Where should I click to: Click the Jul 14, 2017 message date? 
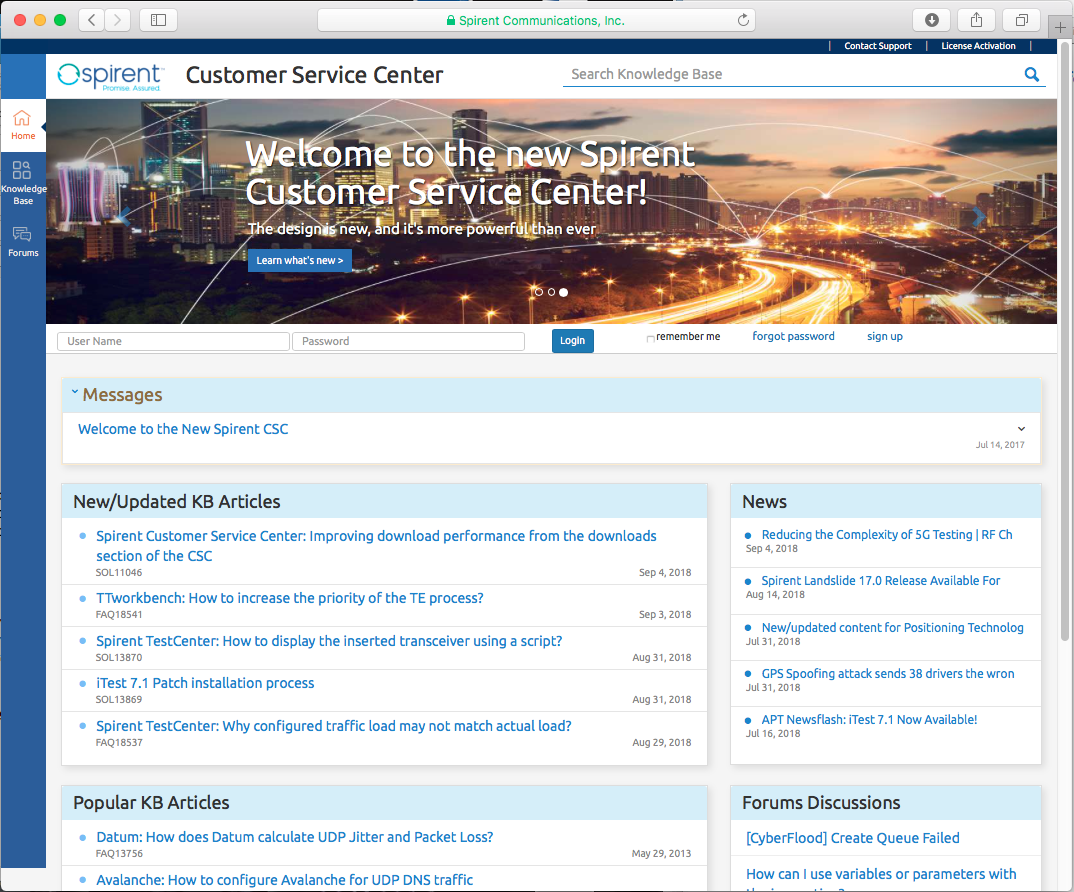coord(1000,445)
